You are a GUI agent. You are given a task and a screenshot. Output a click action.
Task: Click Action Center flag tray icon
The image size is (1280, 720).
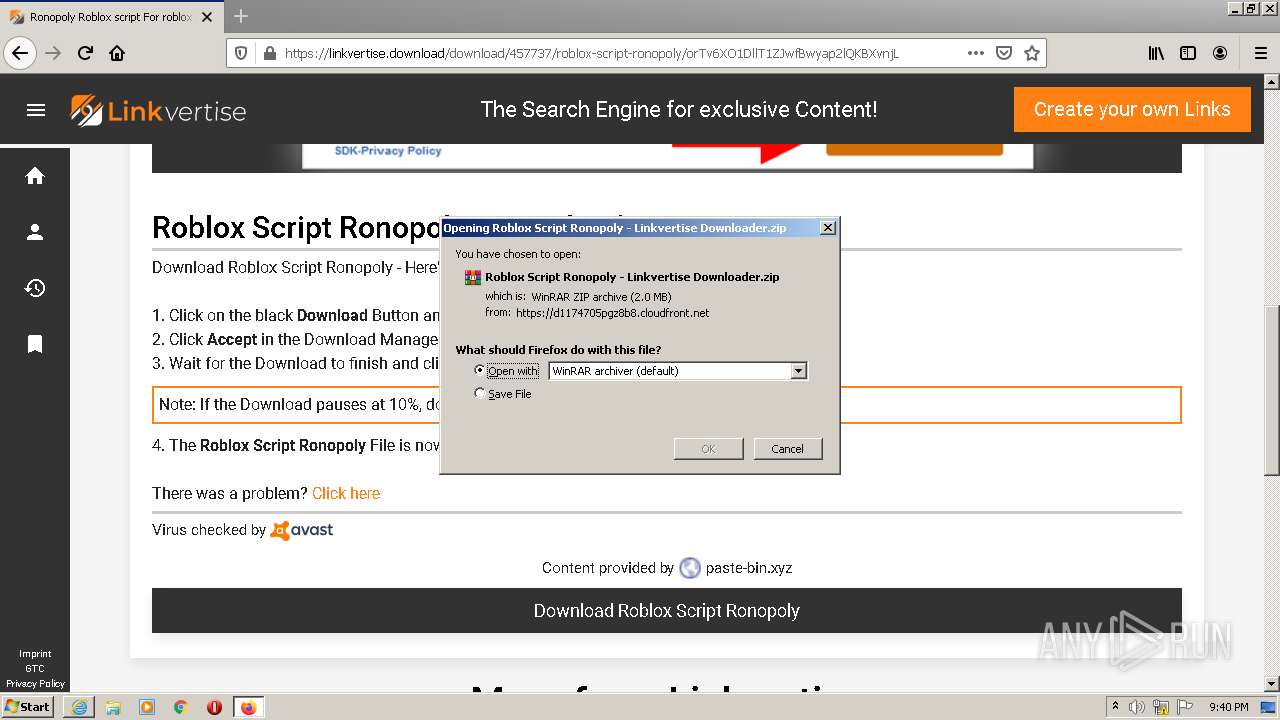[1183, 707]
